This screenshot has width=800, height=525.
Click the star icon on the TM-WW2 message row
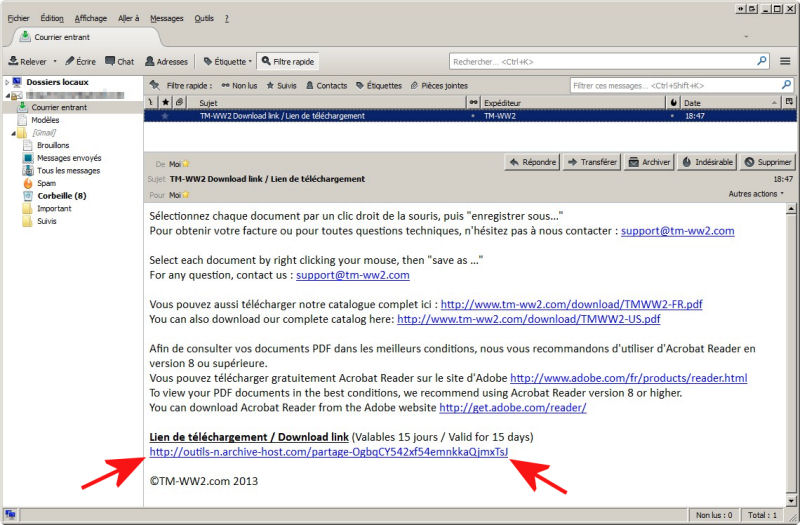pyautogui.click(x=165, y=116)
